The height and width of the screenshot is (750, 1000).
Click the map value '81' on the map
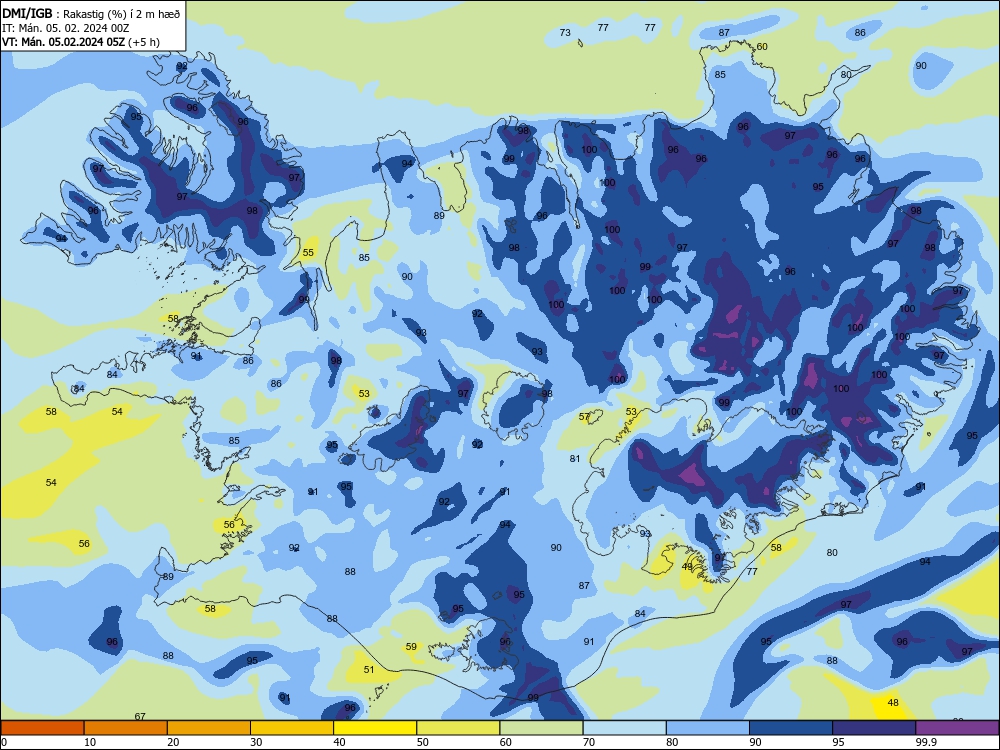pos(575,459)
